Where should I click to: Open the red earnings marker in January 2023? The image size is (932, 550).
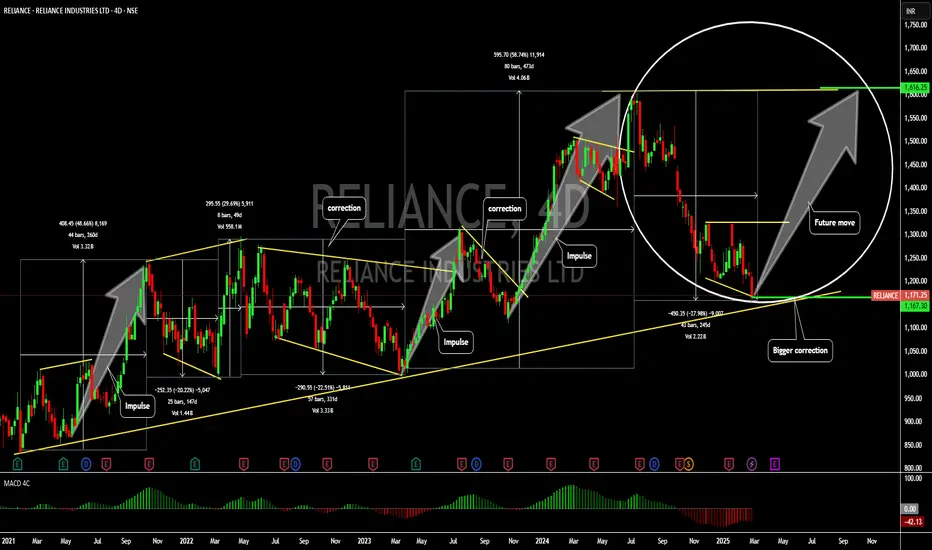click(373, 464)
